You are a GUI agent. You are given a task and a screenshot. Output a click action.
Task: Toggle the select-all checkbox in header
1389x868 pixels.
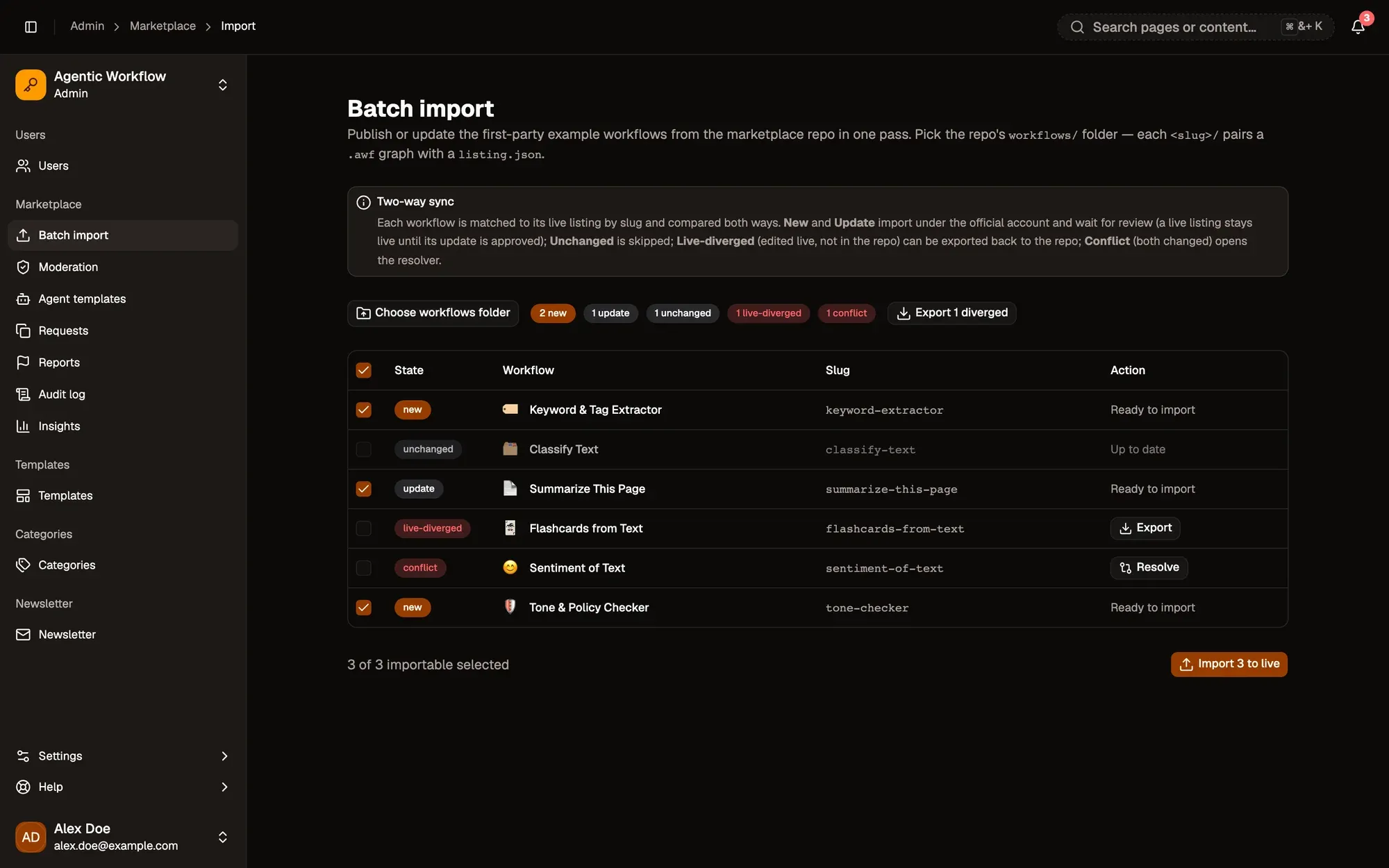363,370
